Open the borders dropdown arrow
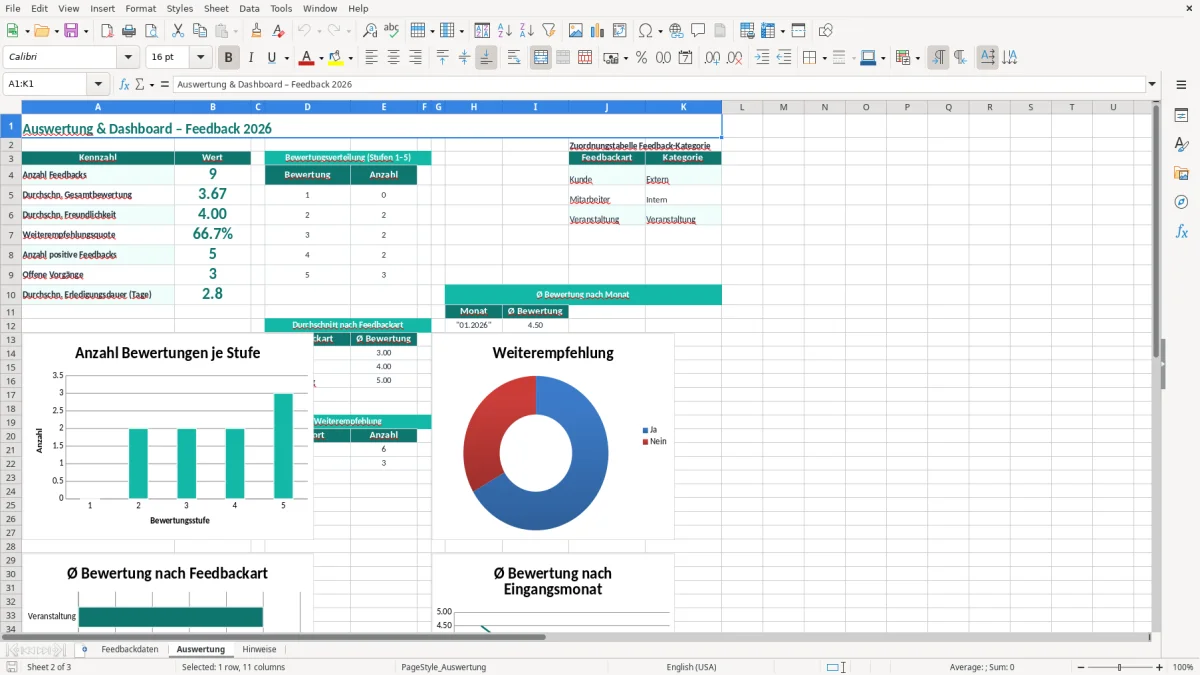The width and height of the screenshot is (1200, 675). (824, 58)
